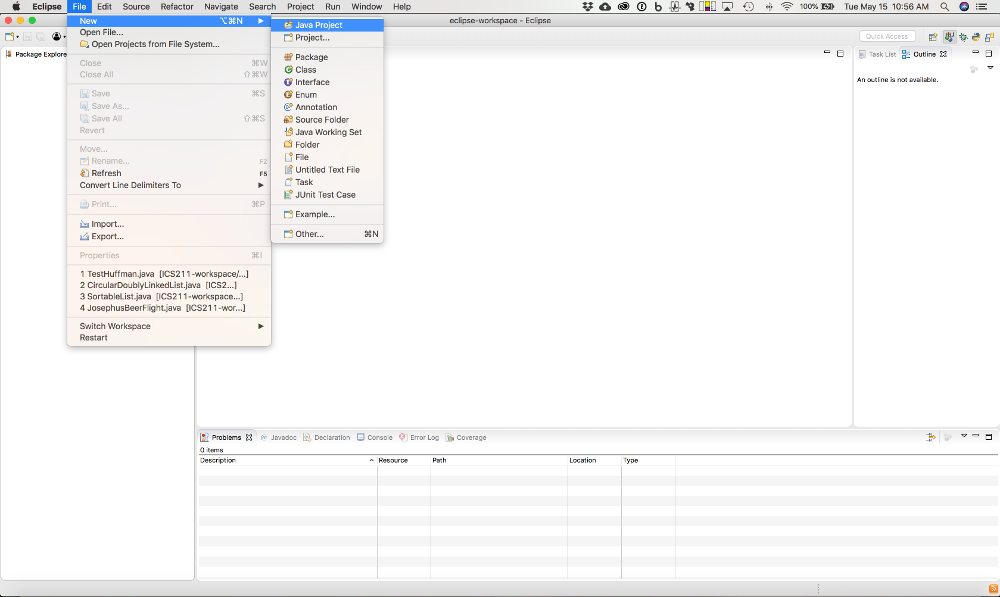Open the Outline view menu dropdown arrow
This screenshot has height=597, width=1000.
coord(990,68)
